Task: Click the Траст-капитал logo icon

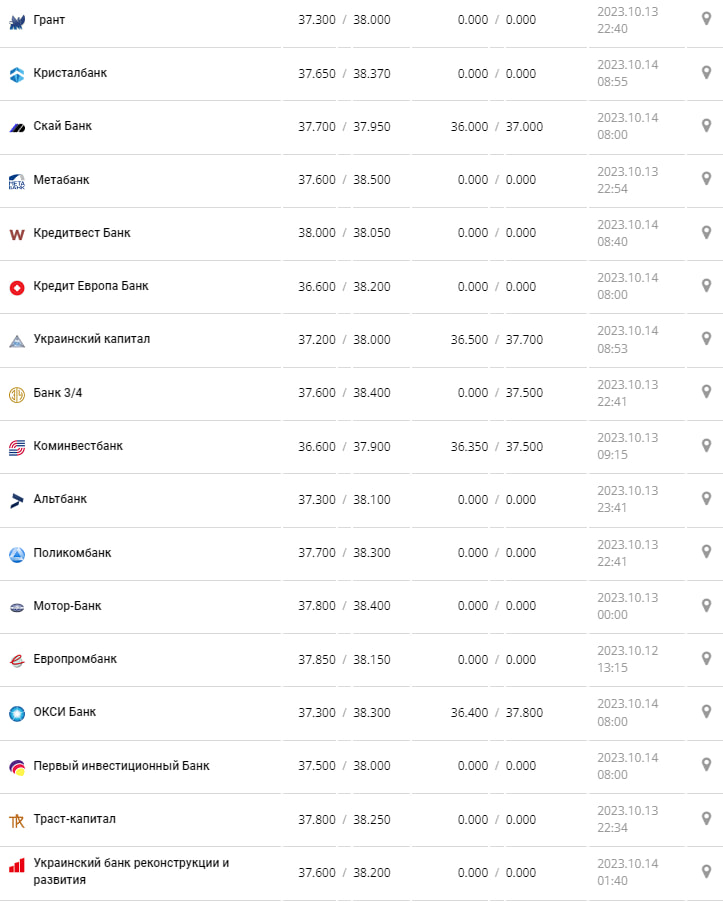Action: (17, 820)
